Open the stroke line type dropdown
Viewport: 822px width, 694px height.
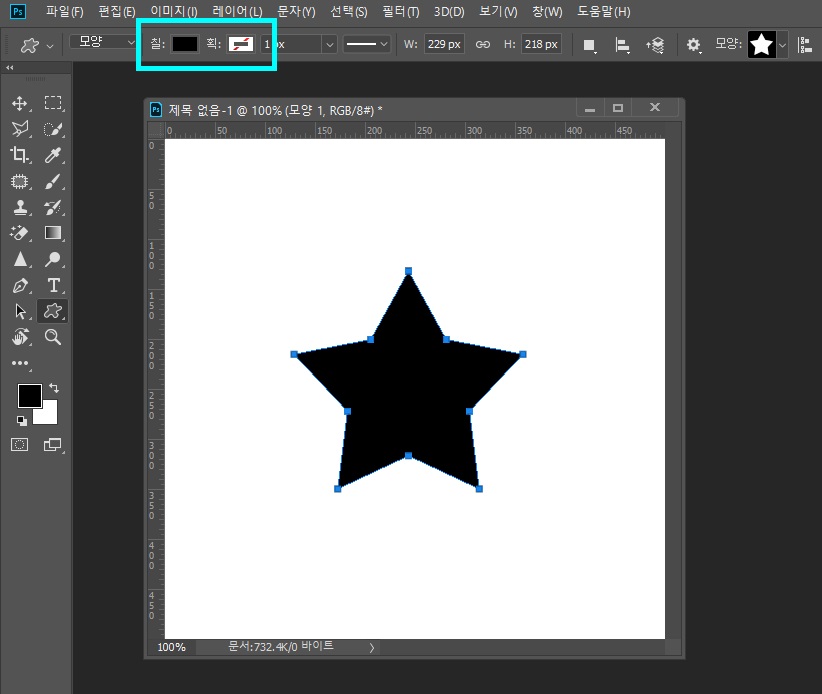(367, 45)
